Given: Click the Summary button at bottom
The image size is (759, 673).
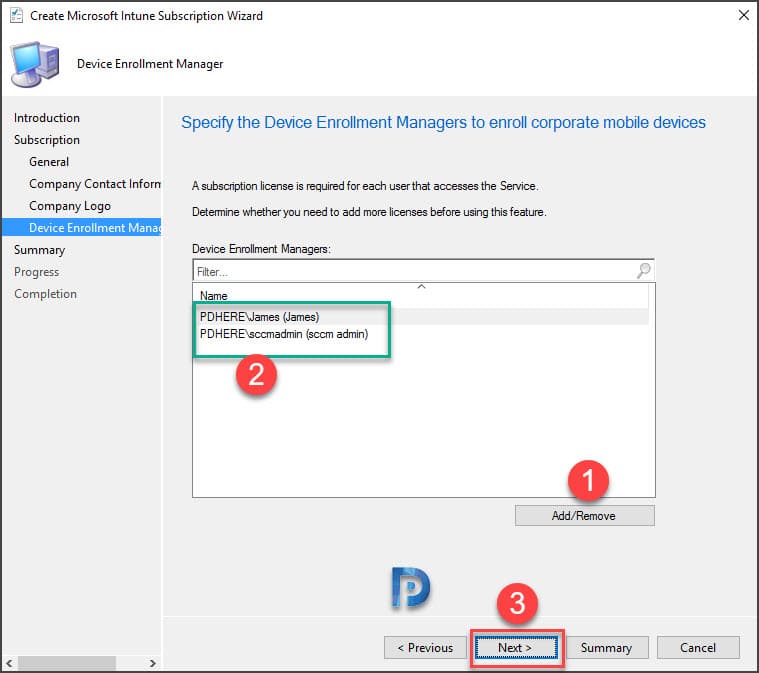Looking at the screenshot, I should click(x=607, y=648).
